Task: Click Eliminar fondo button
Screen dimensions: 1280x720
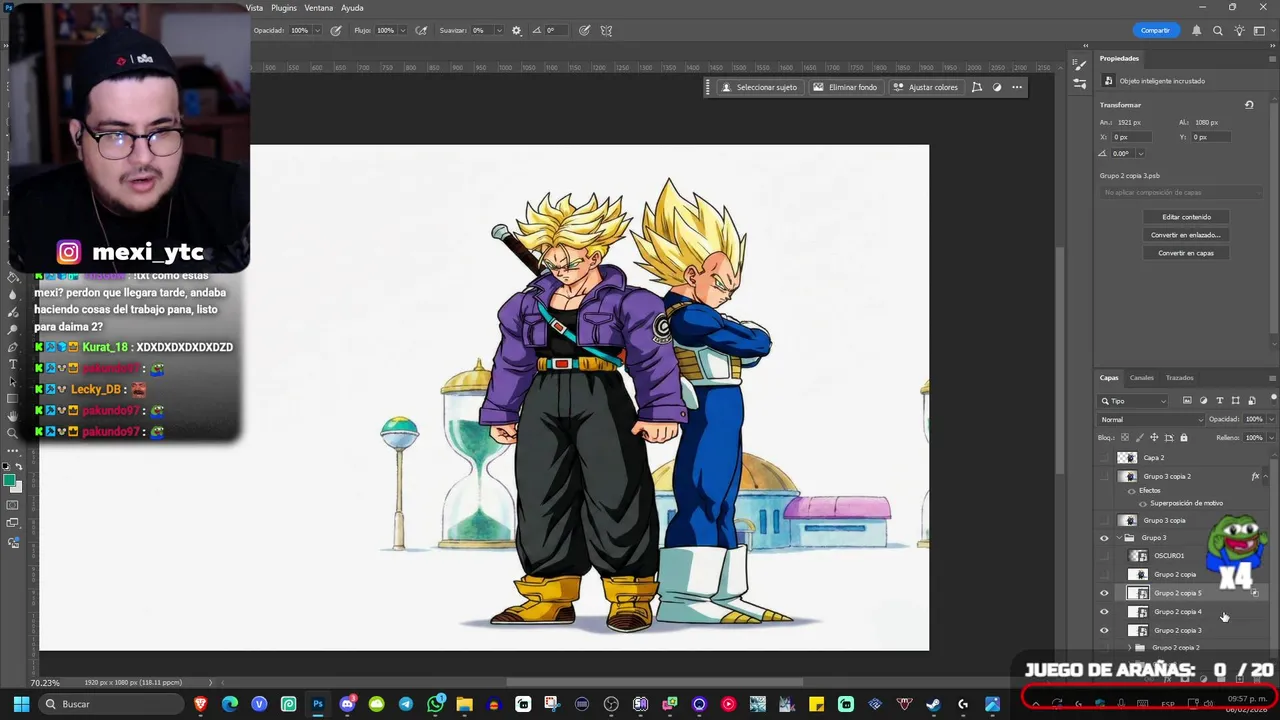Action: coord(845,87)
